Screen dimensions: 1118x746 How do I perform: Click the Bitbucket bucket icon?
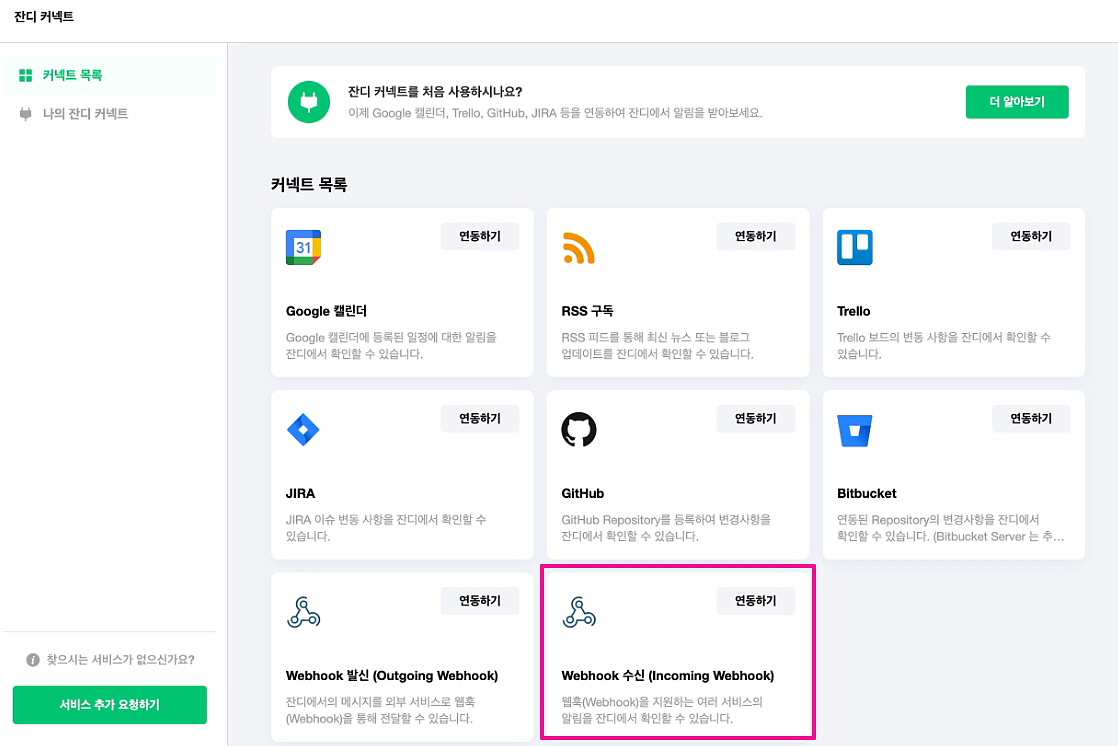coord(854,429)
